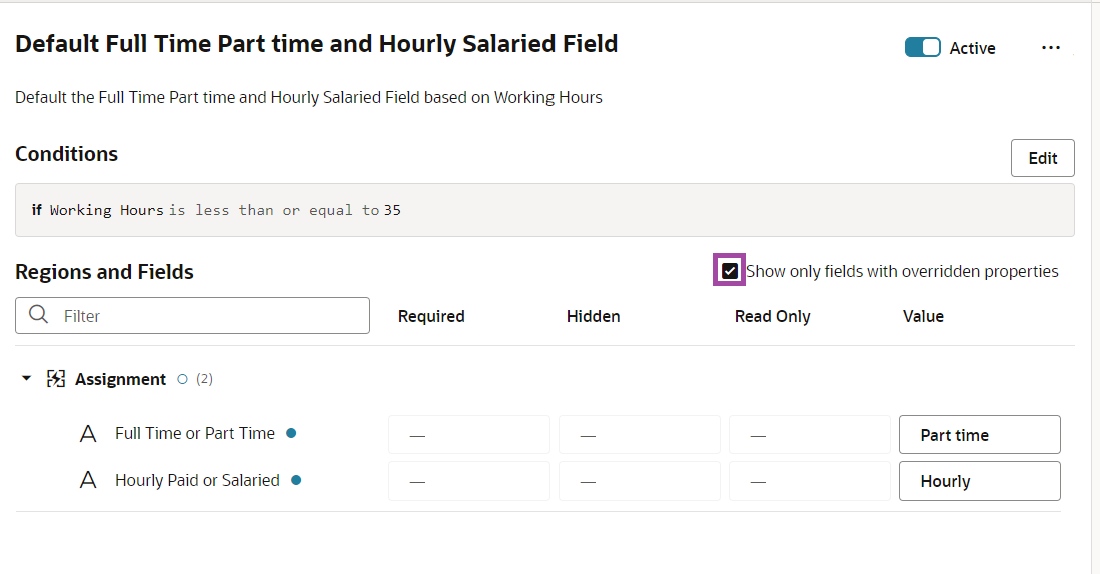This screenshot has width=1100, height=574.
Task: Open the three-dot more actions menu
Action: click(1050, 48)
